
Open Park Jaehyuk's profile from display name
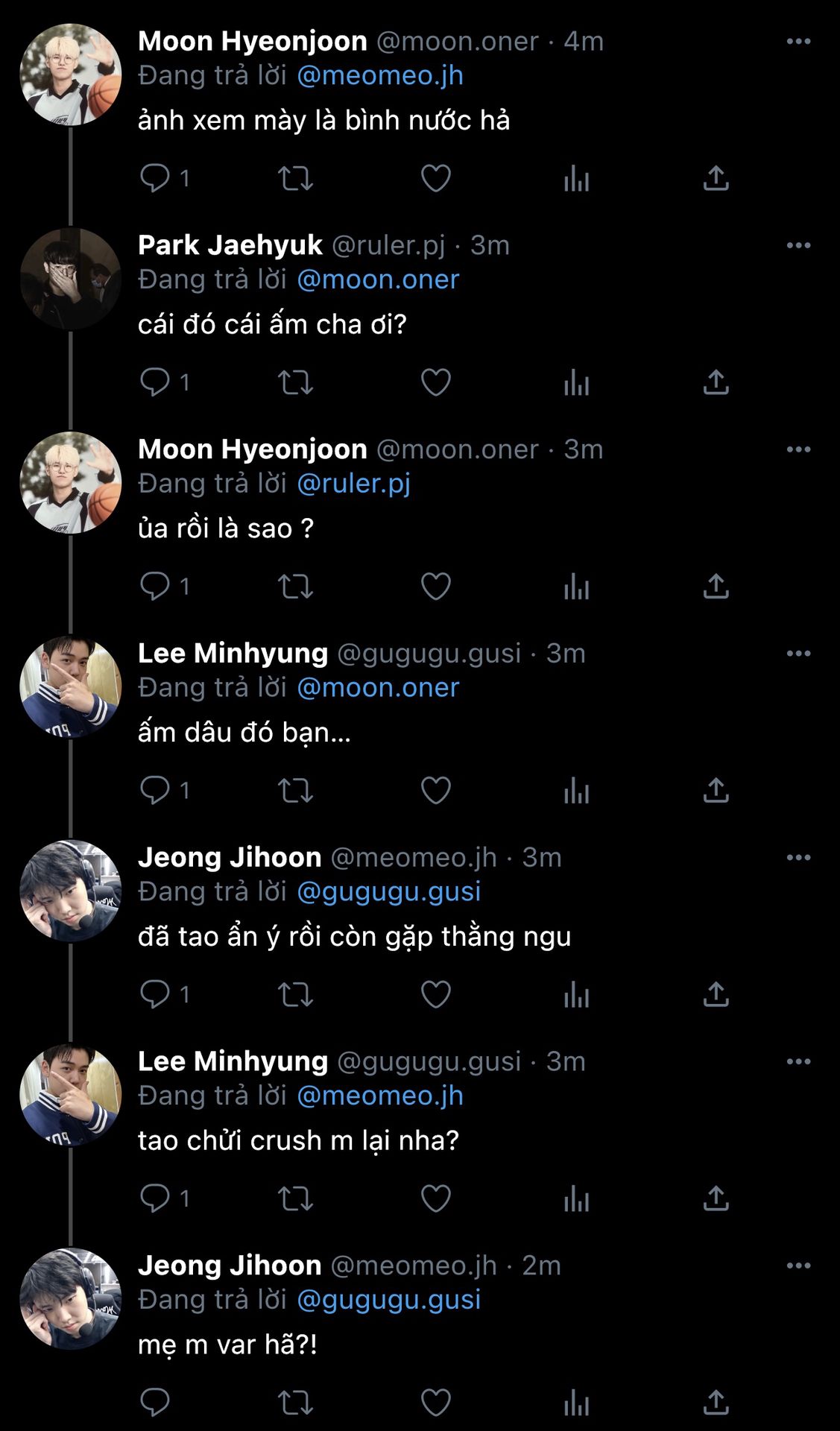pyautogui.click(x=230, y=245)
